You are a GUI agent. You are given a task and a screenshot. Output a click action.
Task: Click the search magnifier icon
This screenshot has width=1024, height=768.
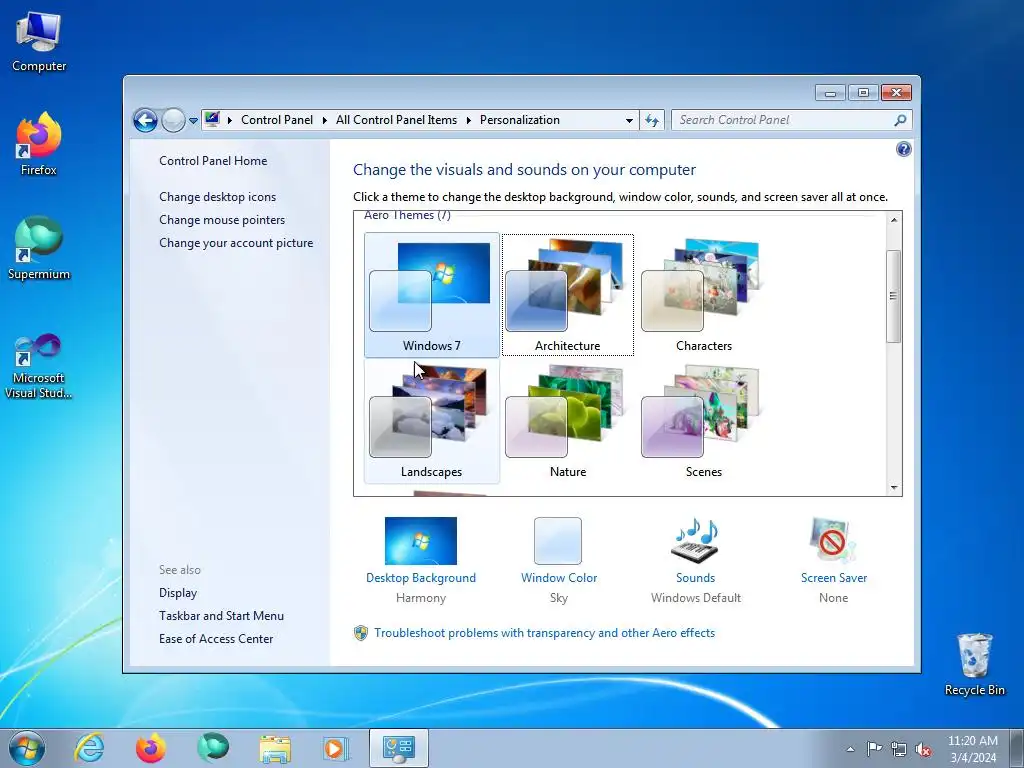point(900,120)
